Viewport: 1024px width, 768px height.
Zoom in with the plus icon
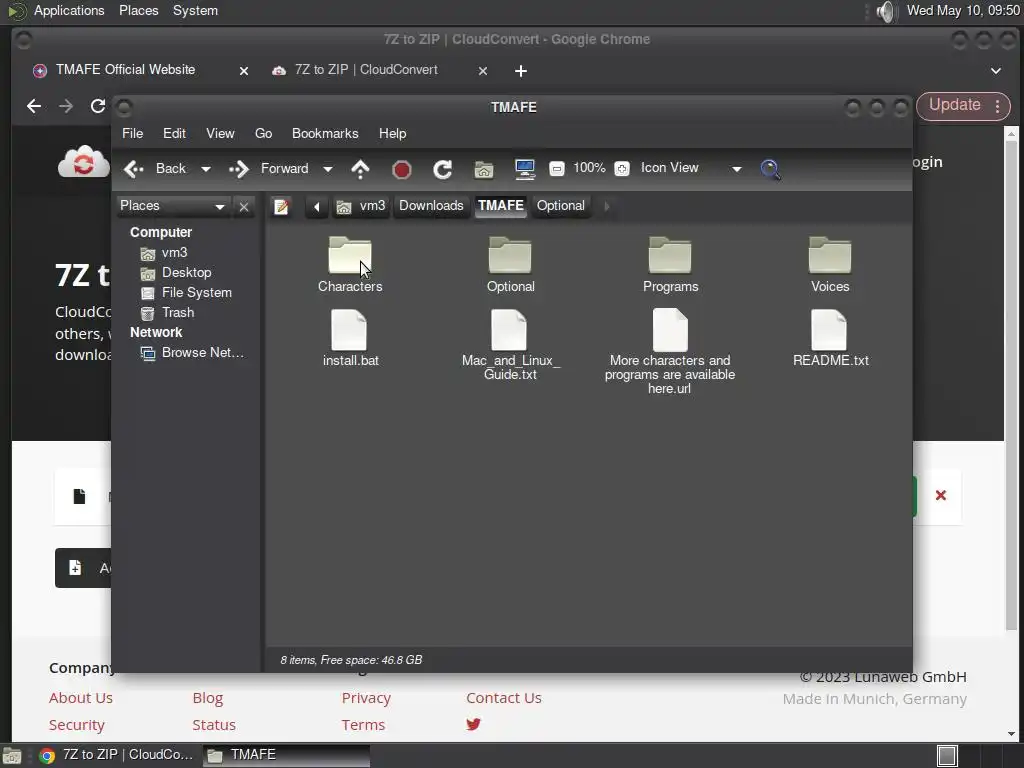(622, 169)
